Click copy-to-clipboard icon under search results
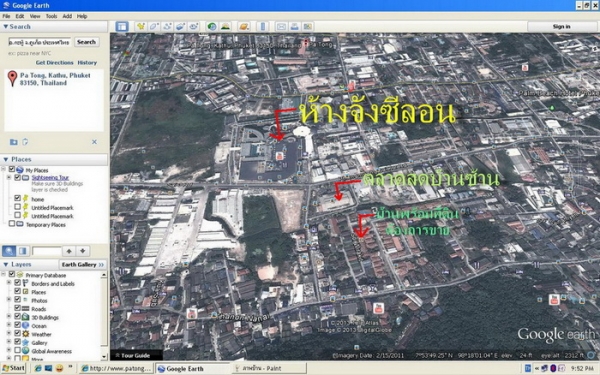 [25, 142]
